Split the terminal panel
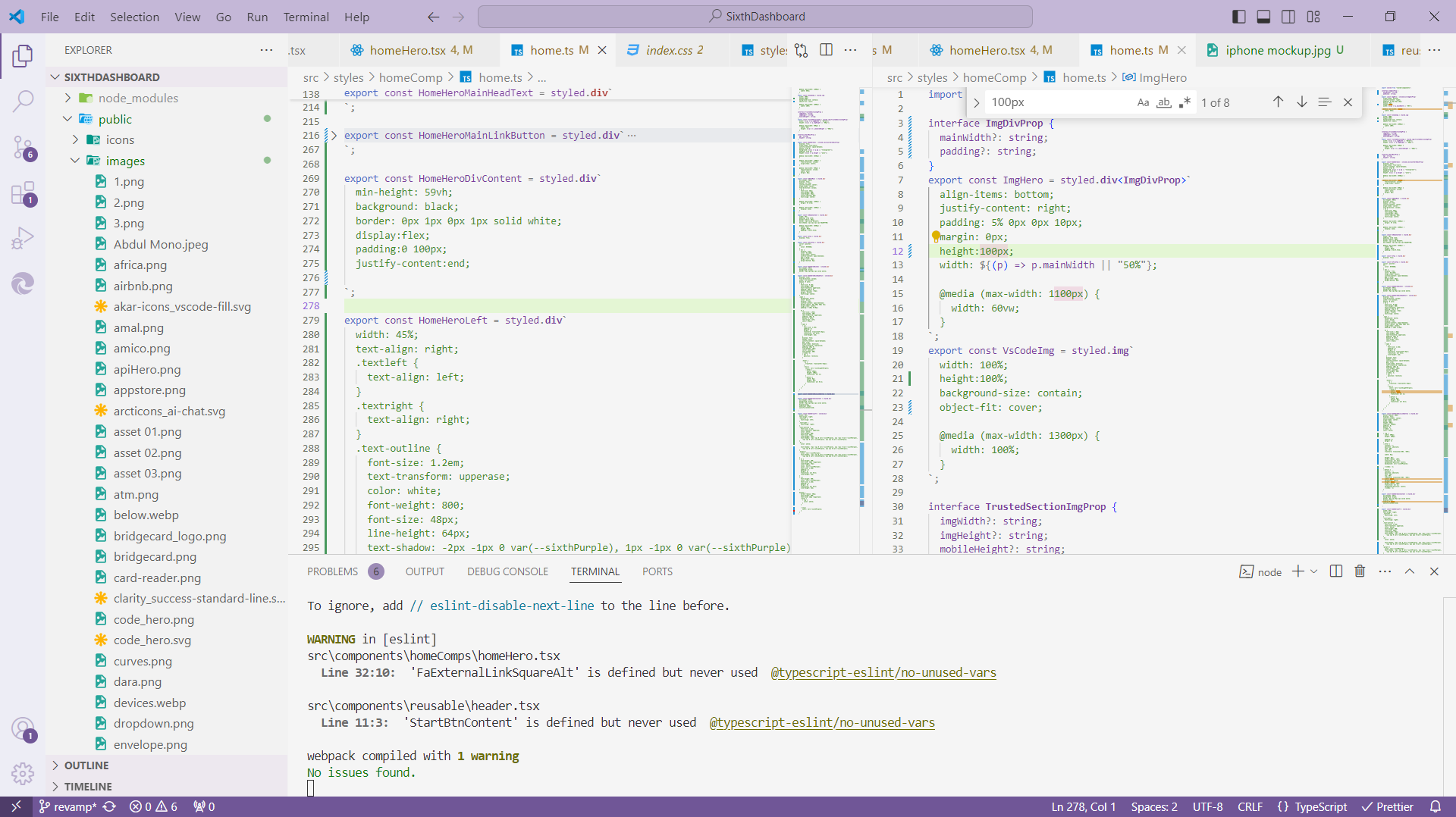 pos(1336,571)
